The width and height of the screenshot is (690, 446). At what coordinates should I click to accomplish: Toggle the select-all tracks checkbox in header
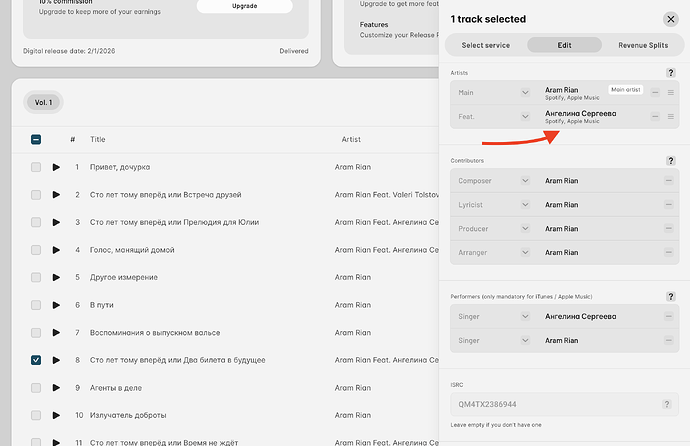pos(36,140)
